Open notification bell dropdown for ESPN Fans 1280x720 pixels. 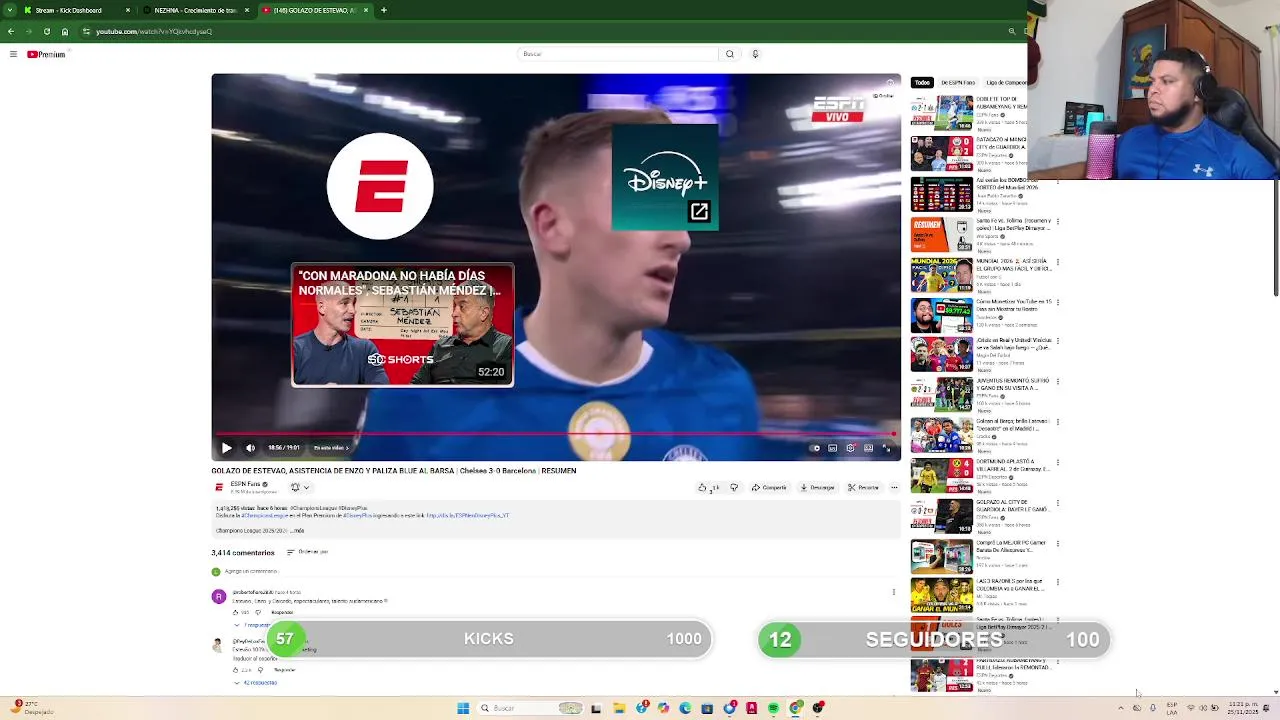click(299, 487)
